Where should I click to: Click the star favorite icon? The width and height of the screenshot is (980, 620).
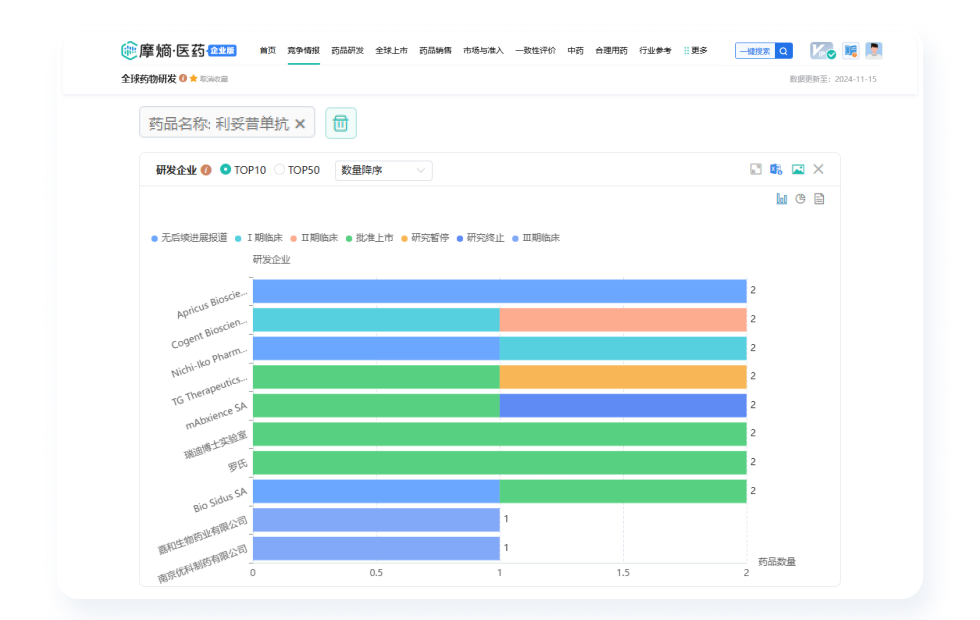point(194,78)
